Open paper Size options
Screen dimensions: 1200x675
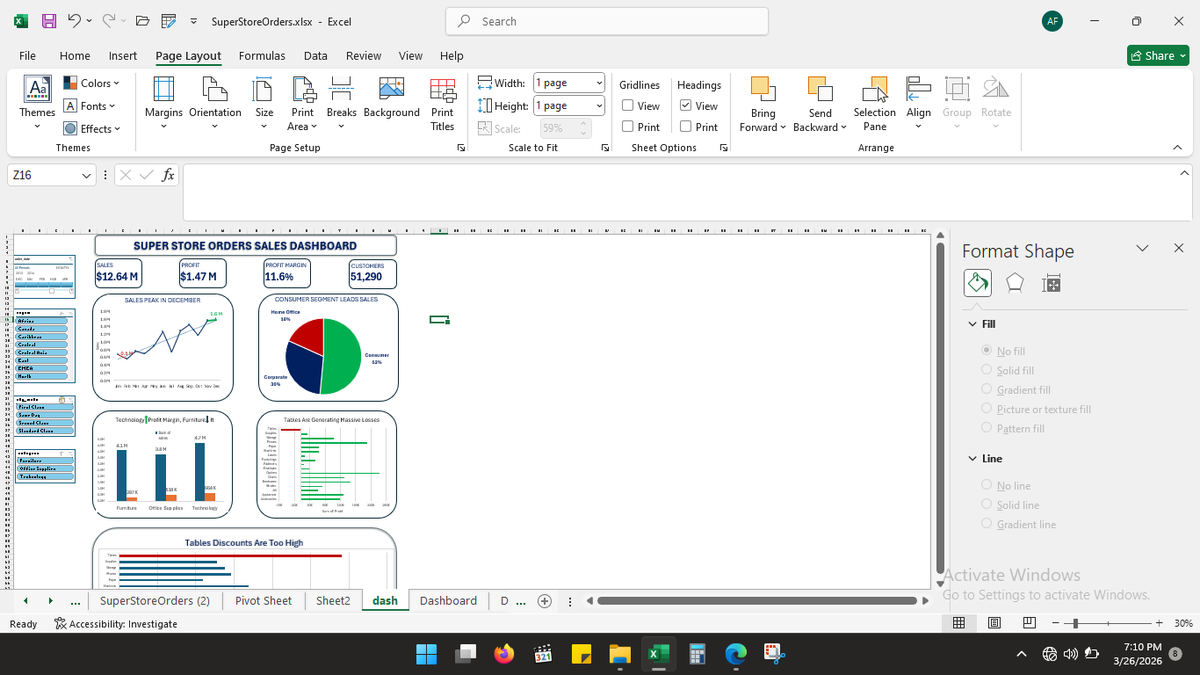[x=265, y=105]
